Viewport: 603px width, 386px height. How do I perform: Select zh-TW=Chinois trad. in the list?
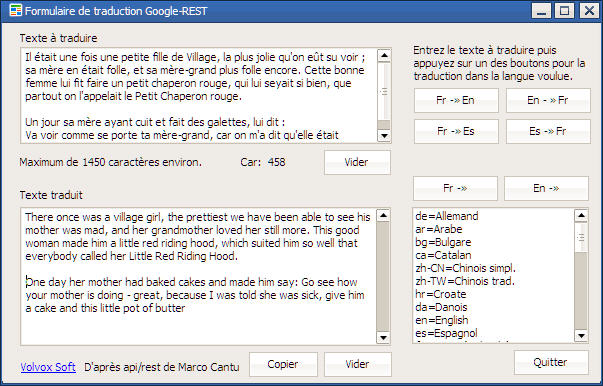(x=494, y=281)
